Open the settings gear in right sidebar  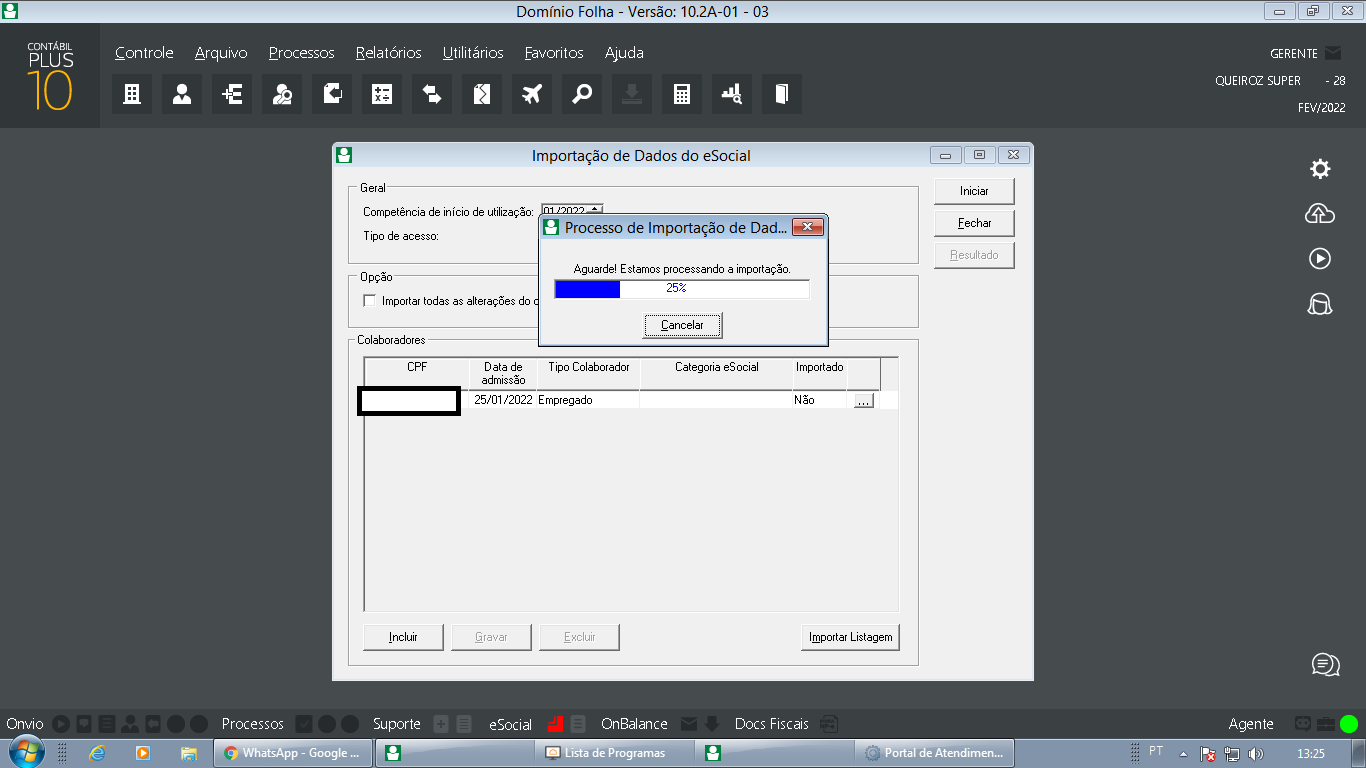pos(1320,169)
